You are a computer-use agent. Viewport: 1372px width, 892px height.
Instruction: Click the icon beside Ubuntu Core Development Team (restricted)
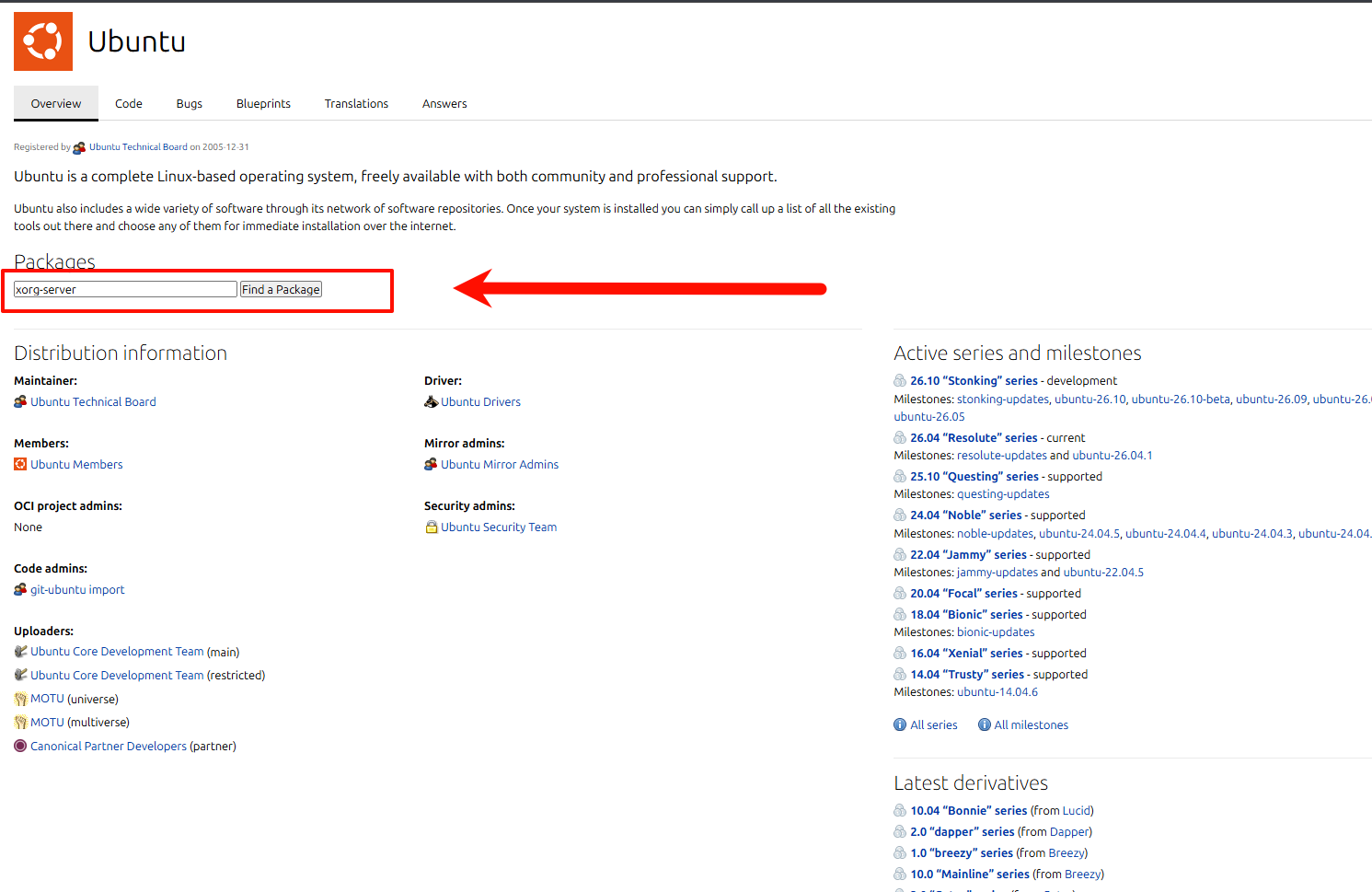(x=20, y=675)
